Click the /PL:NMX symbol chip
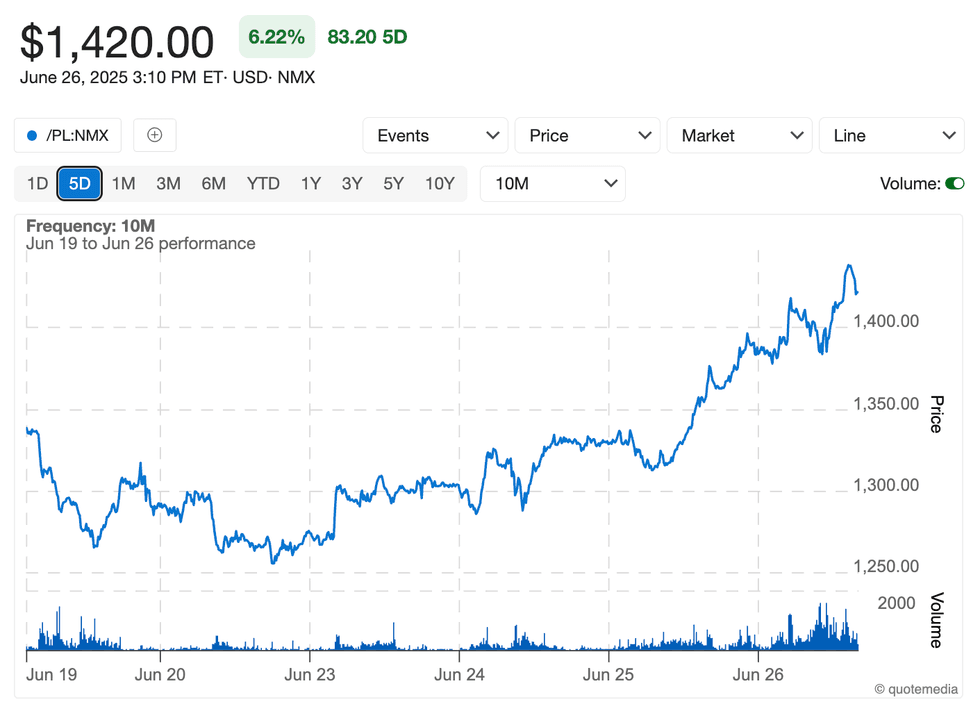 tap(68, 135)
